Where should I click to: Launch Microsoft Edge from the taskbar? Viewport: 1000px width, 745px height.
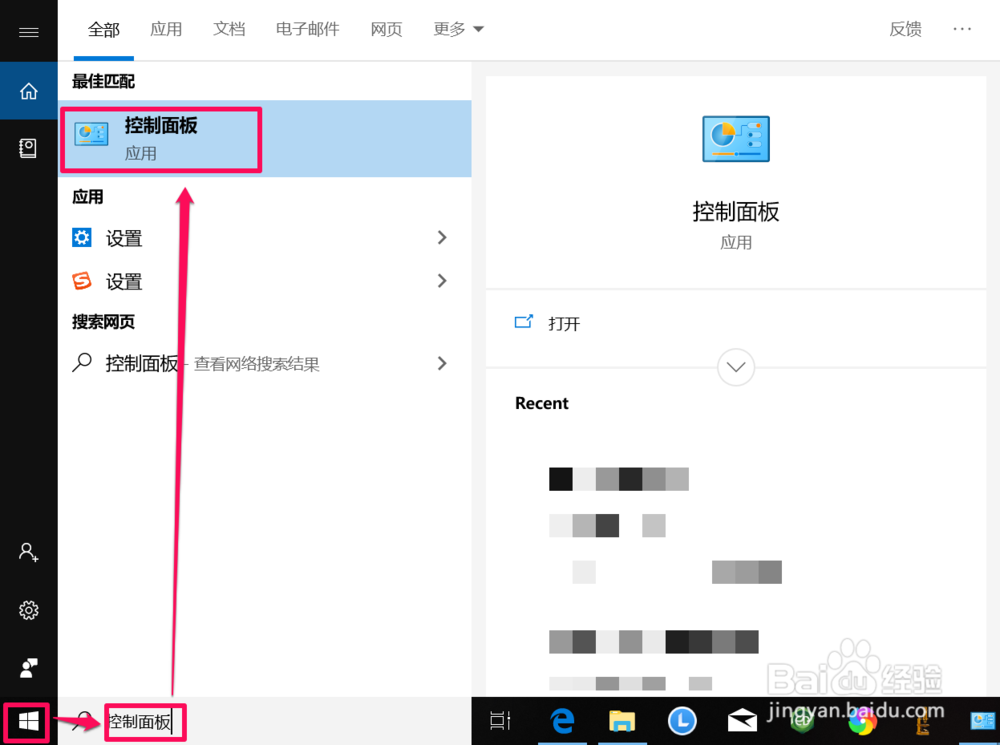pyautogui.click(x=562, y=721)
